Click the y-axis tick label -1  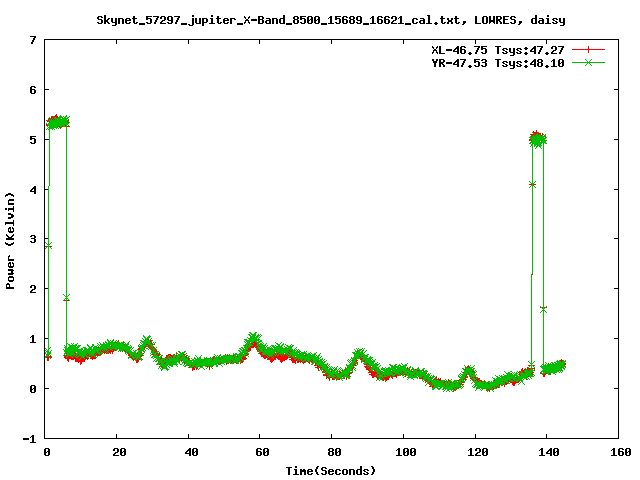click(x=29, y=439)
